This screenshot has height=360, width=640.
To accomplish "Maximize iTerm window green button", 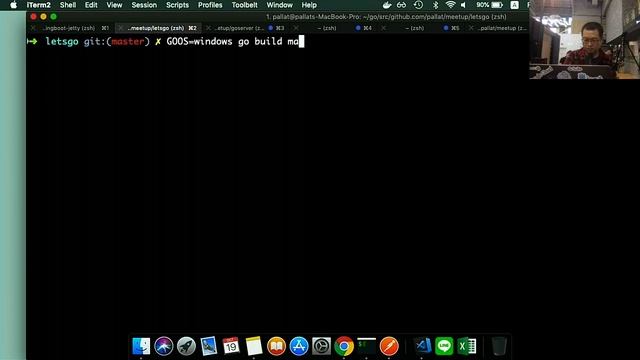I will (x=53, y=17).
